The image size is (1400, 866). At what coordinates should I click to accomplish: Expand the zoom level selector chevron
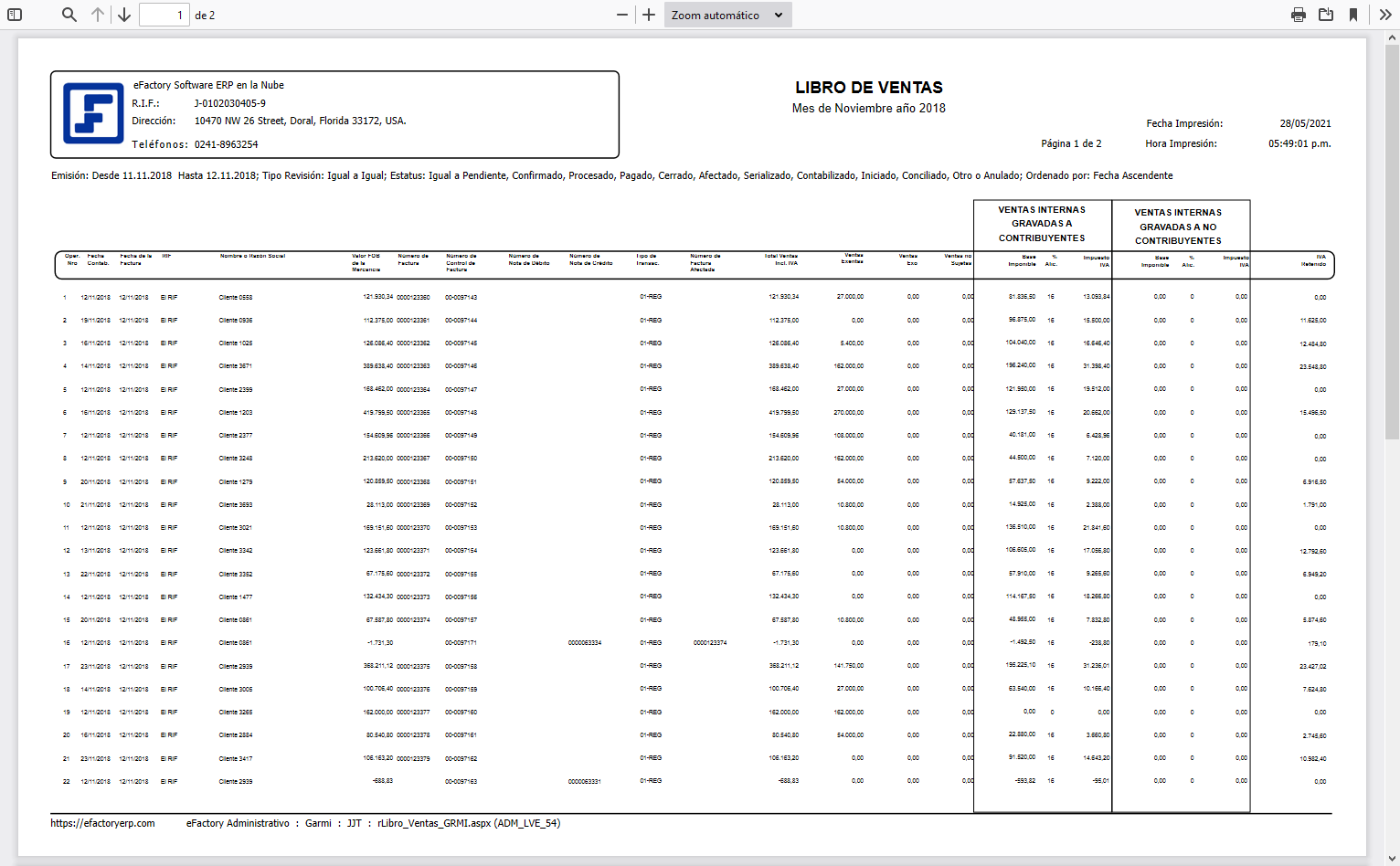click(x=778, y=14)
